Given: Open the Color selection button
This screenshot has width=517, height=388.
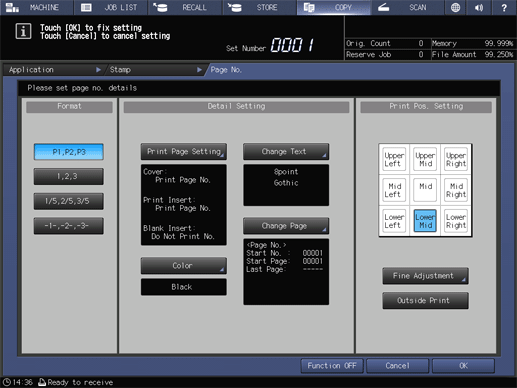Looking at the screenshot, I should [x=184, y=266].
